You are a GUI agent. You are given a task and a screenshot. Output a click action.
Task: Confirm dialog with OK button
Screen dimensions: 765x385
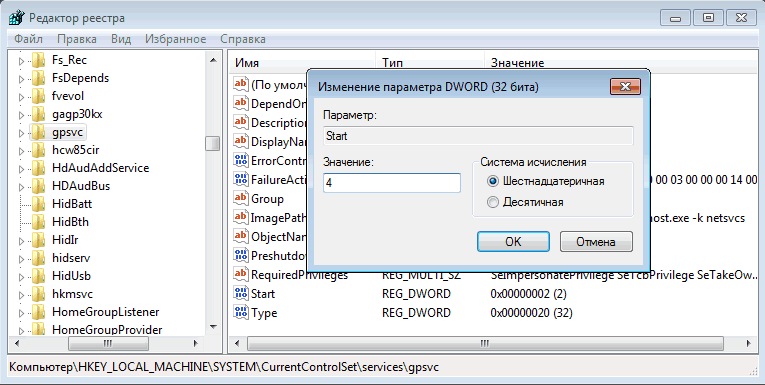point(513,242)
